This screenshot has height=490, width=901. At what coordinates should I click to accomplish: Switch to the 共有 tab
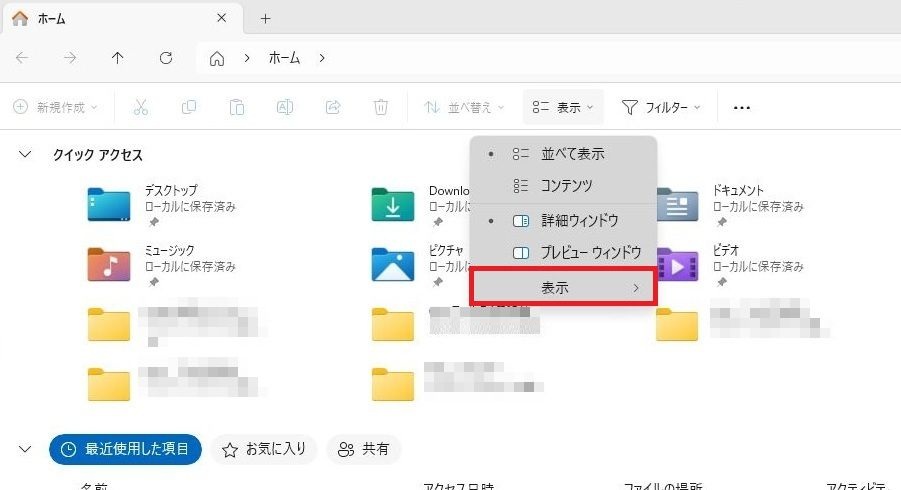[x=364, y=449]
